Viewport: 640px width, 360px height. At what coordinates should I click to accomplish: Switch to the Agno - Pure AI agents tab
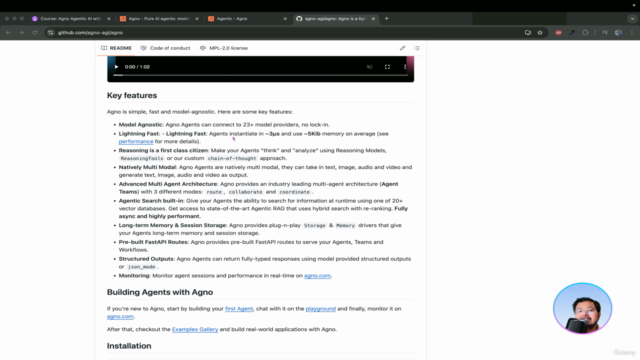(x=158, y=19)
